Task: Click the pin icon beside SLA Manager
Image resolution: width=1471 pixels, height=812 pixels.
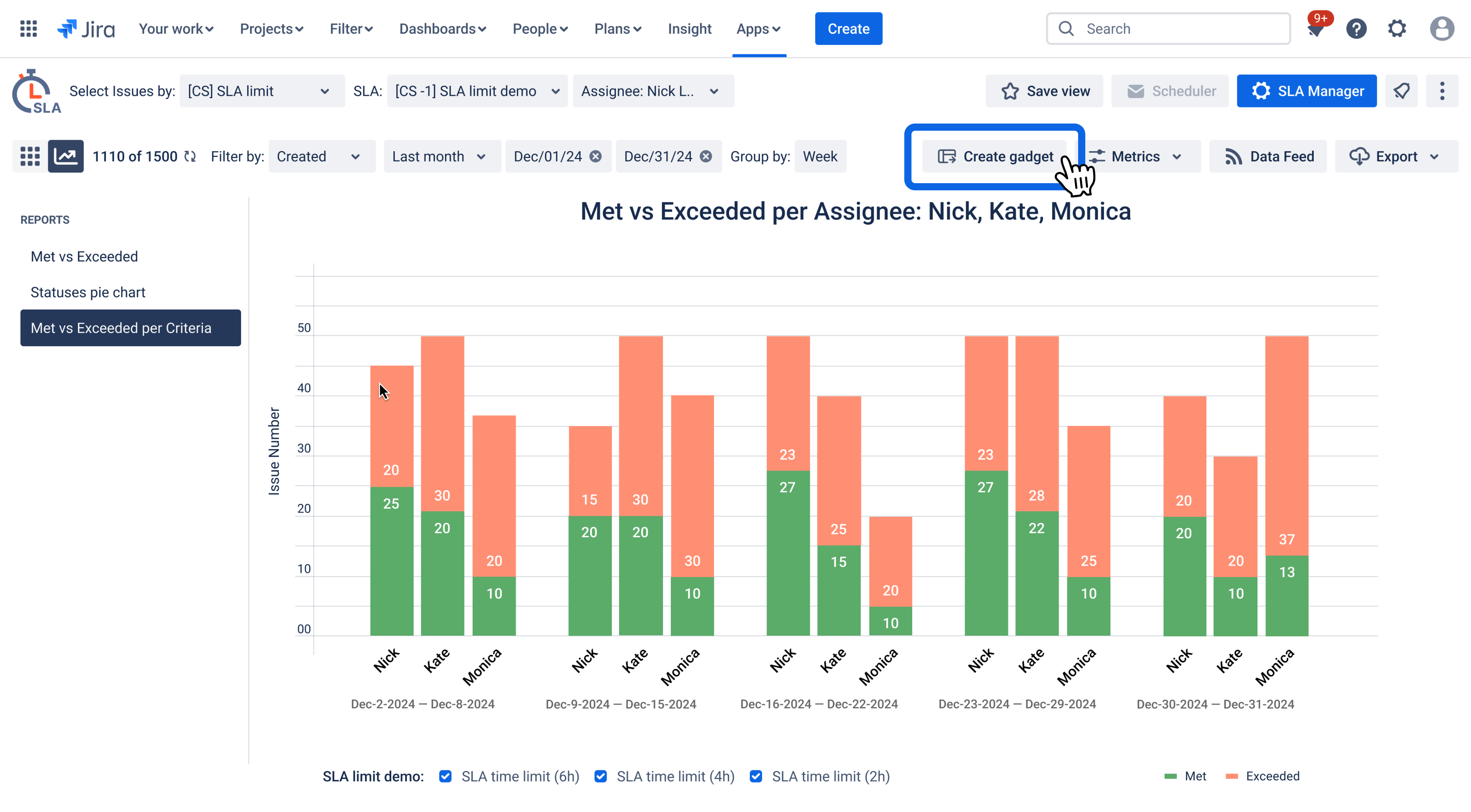Action: tap(1401, 91)
